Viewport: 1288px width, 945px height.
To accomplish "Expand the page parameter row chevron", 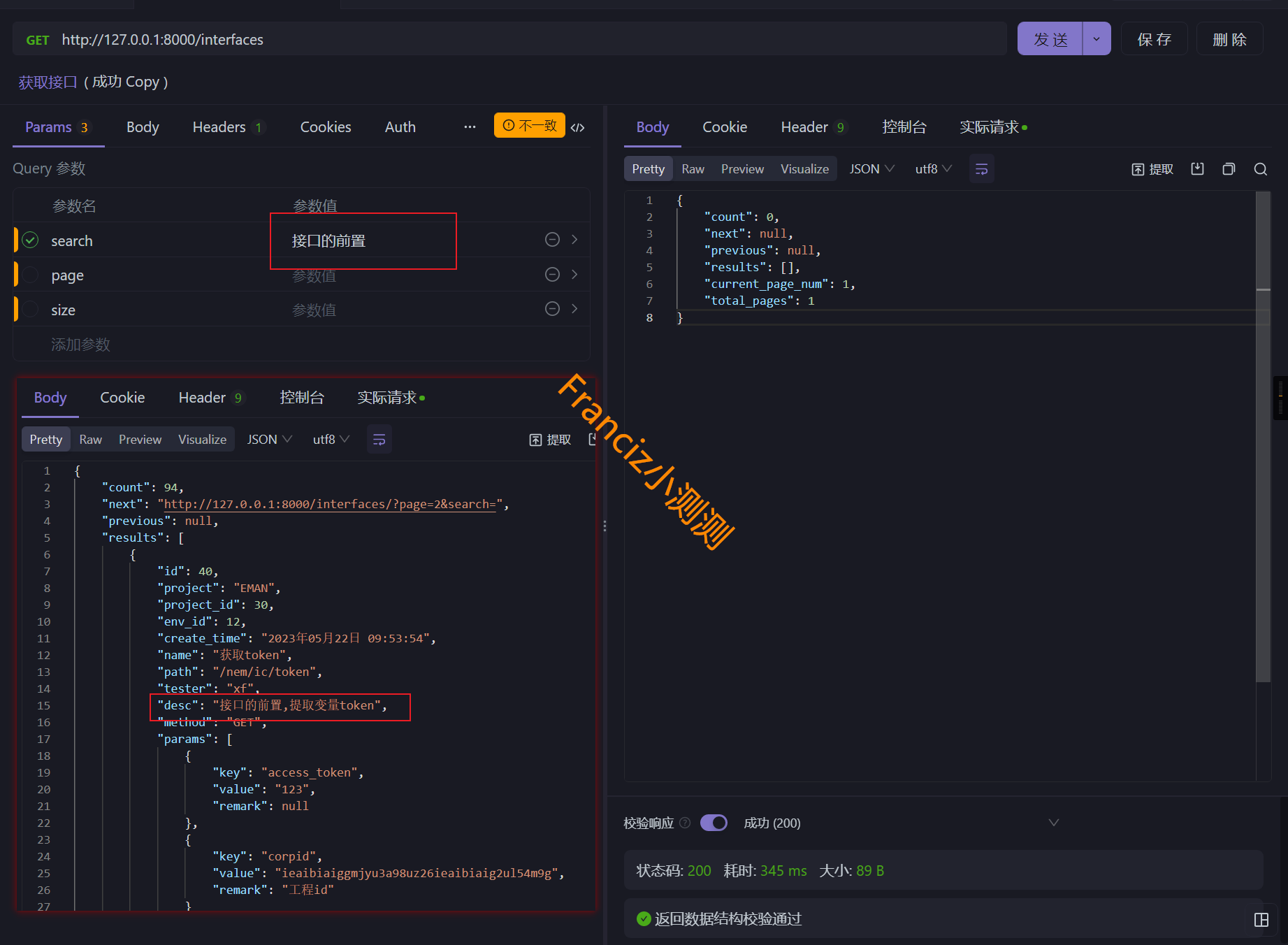I will (574, 274).
